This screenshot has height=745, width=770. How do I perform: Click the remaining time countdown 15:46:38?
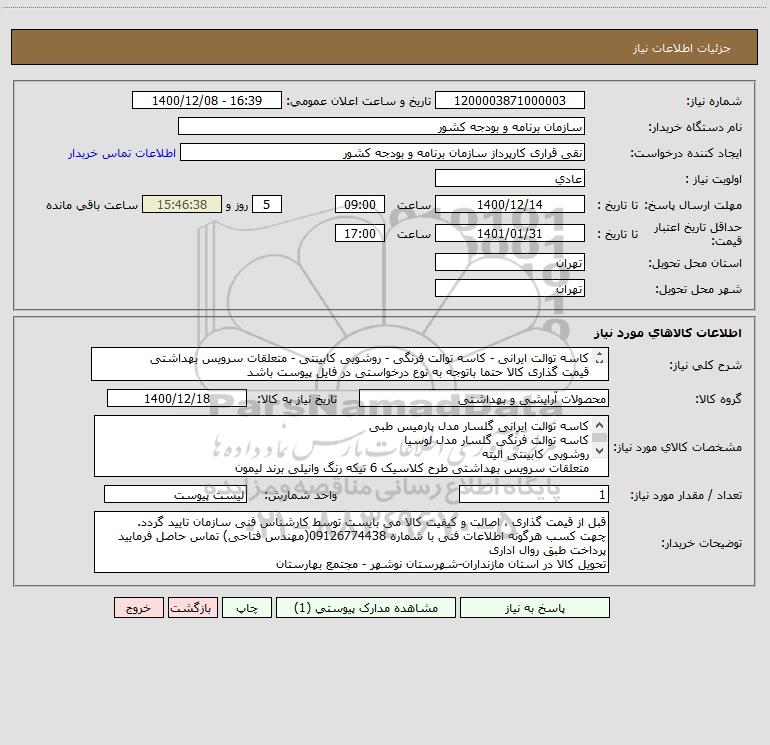tap(182, 204)
